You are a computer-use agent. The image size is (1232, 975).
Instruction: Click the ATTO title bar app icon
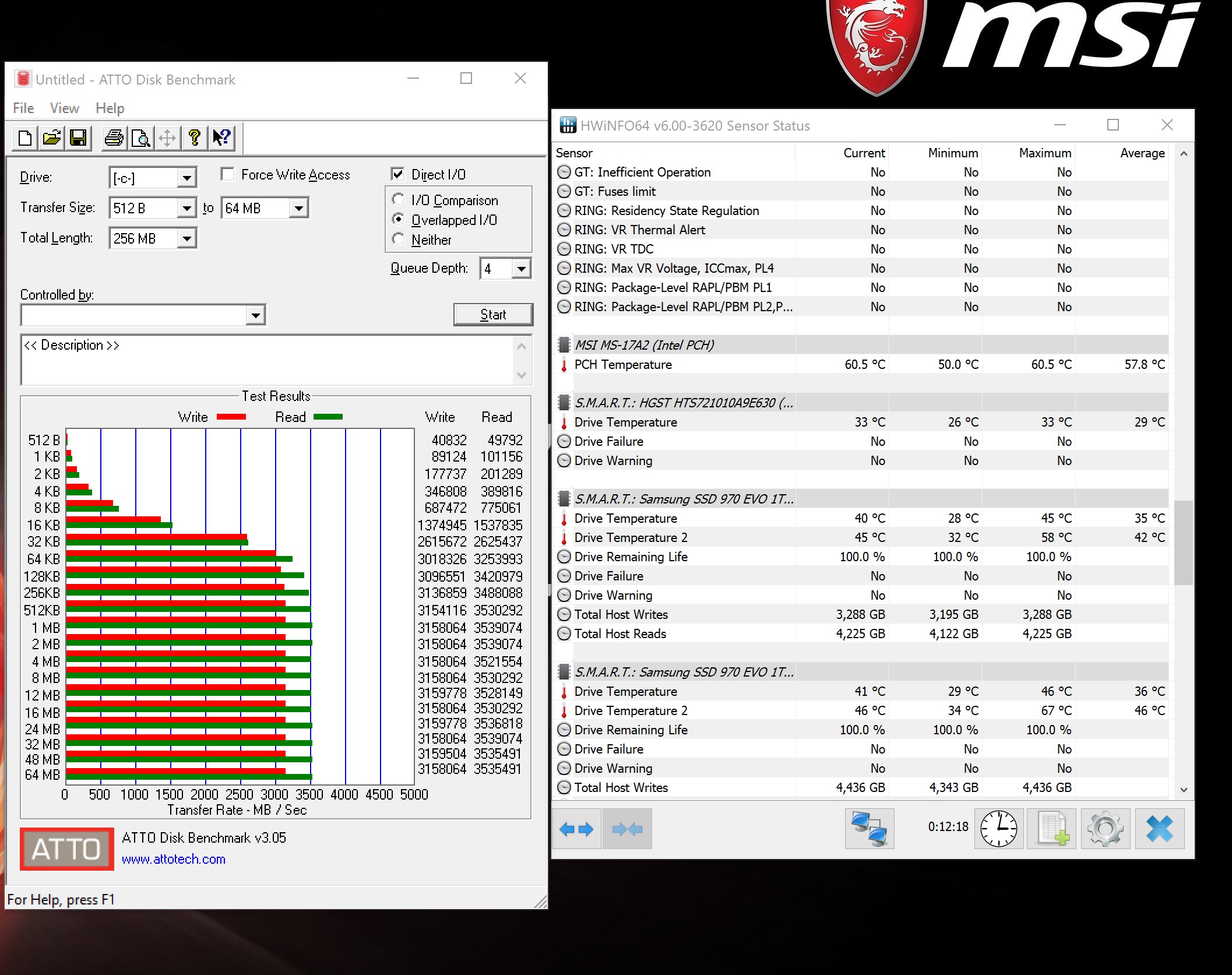[x=23, y=79]
